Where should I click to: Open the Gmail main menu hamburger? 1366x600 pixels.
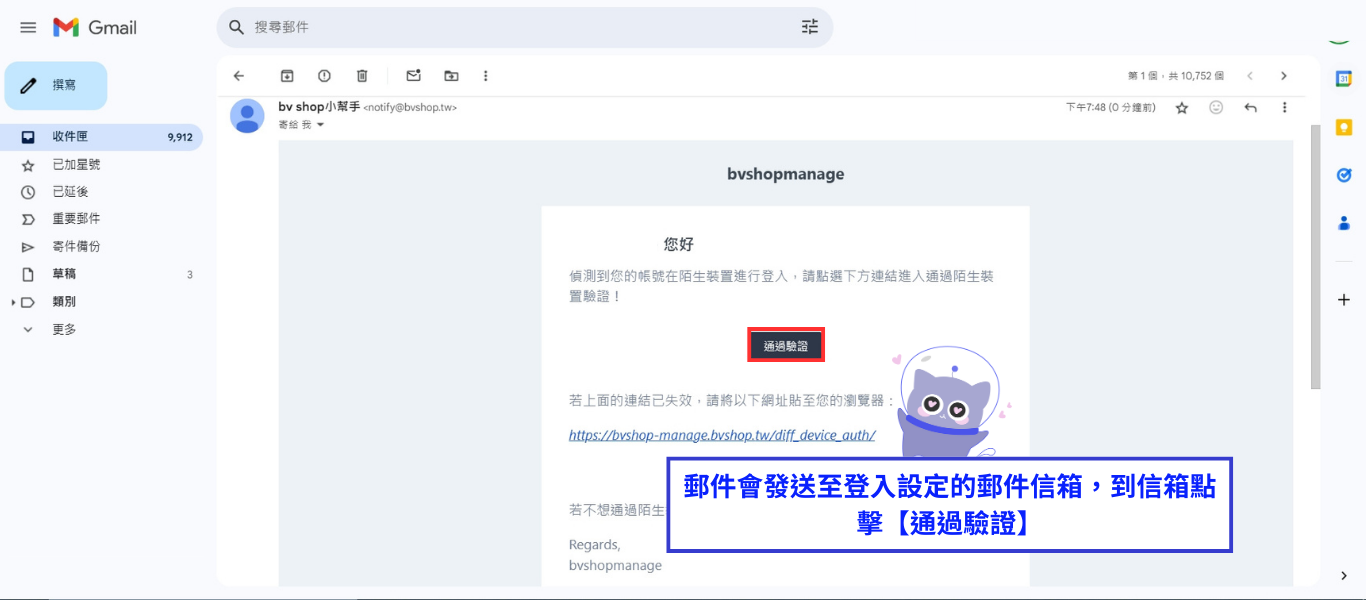pyautogui.click(x=28, y=28)
